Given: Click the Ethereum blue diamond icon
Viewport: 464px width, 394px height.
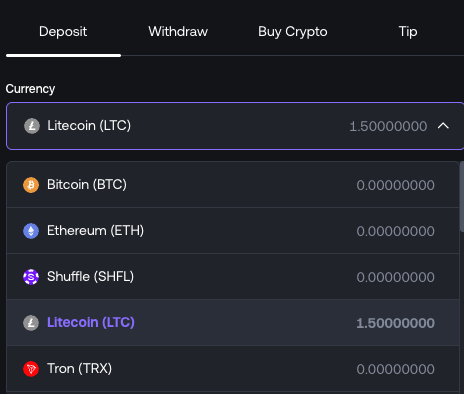Looking at the screenshot, I should coord(31,231).
